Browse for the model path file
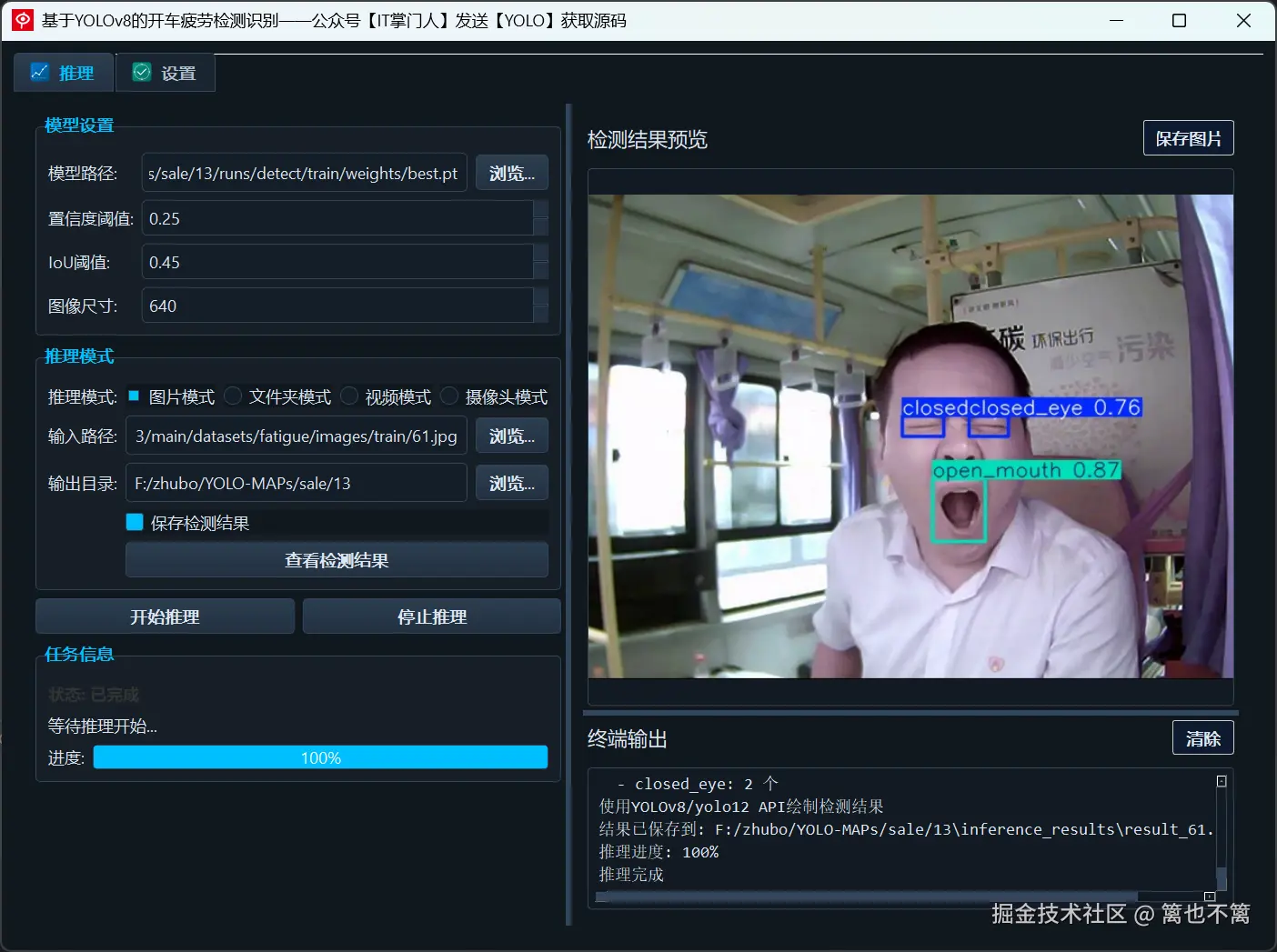 (512, 173)
